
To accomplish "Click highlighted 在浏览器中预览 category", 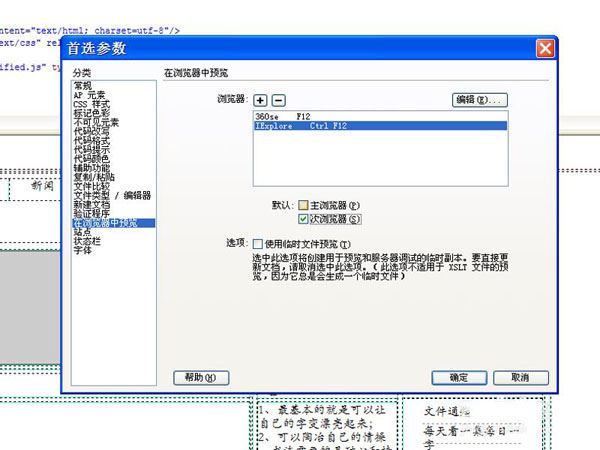I will (x=114, y=223).
